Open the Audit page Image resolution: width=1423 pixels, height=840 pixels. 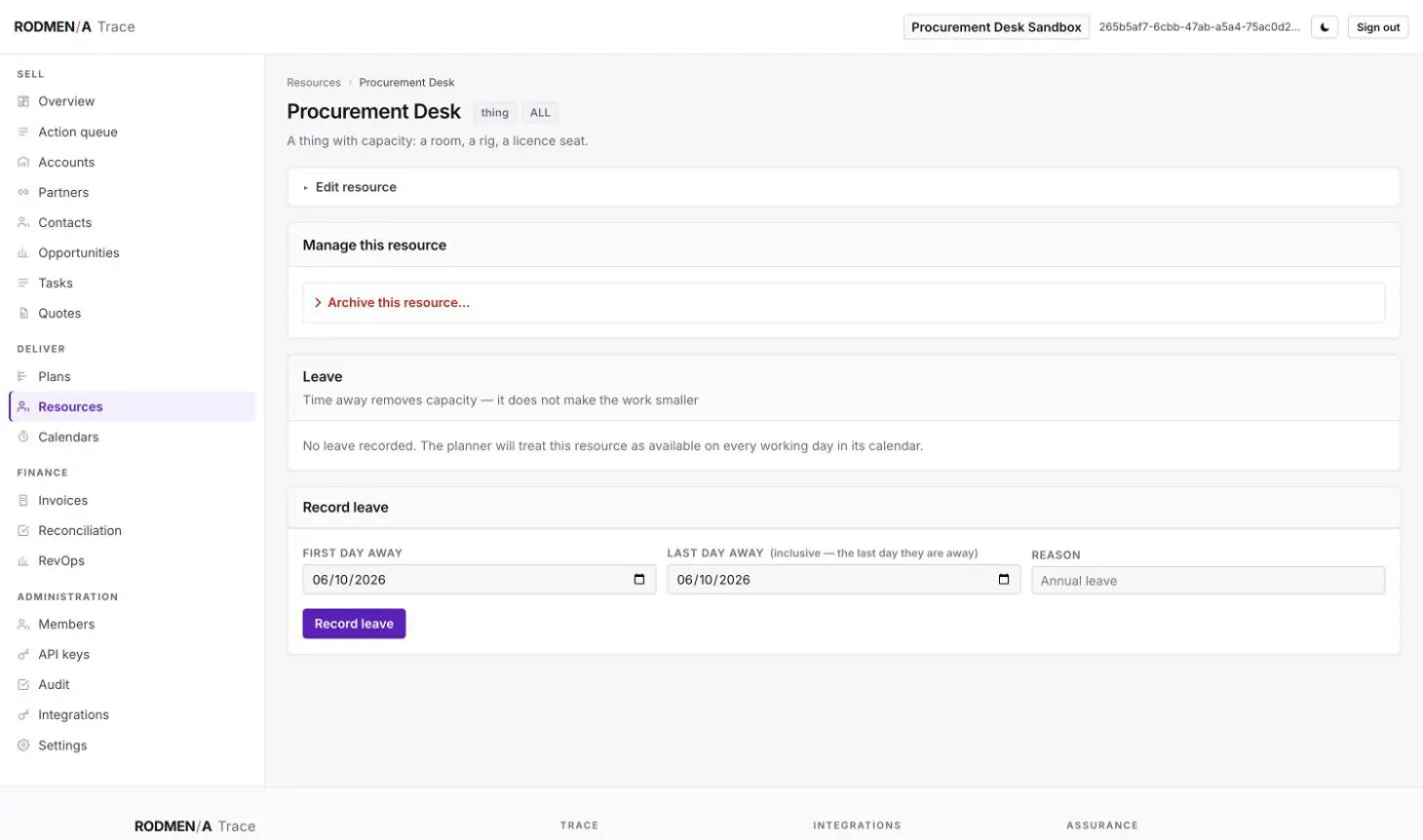(133, 684)
